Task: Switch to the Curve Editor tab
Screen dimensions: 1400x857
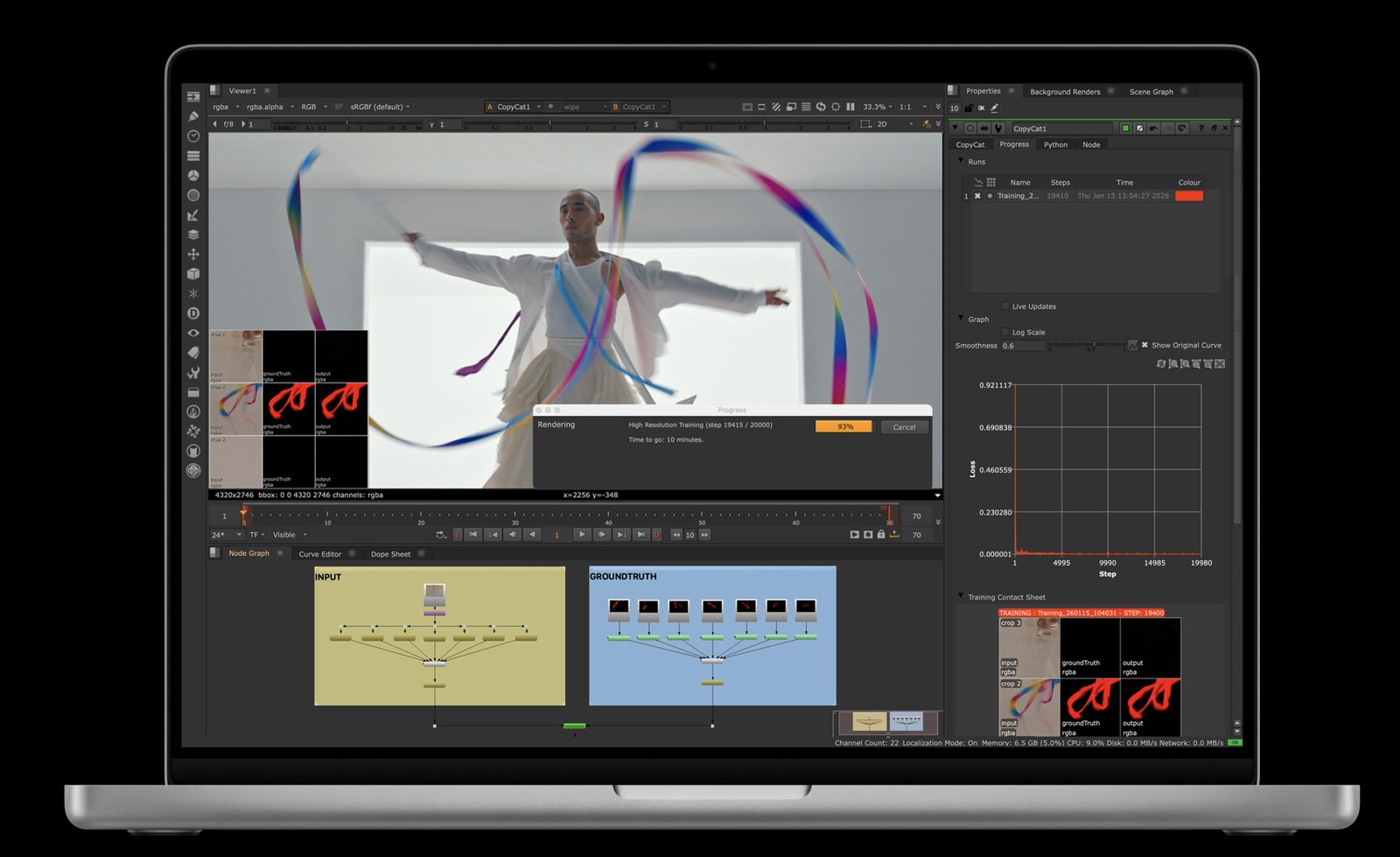Action: (x=319, y=554)
